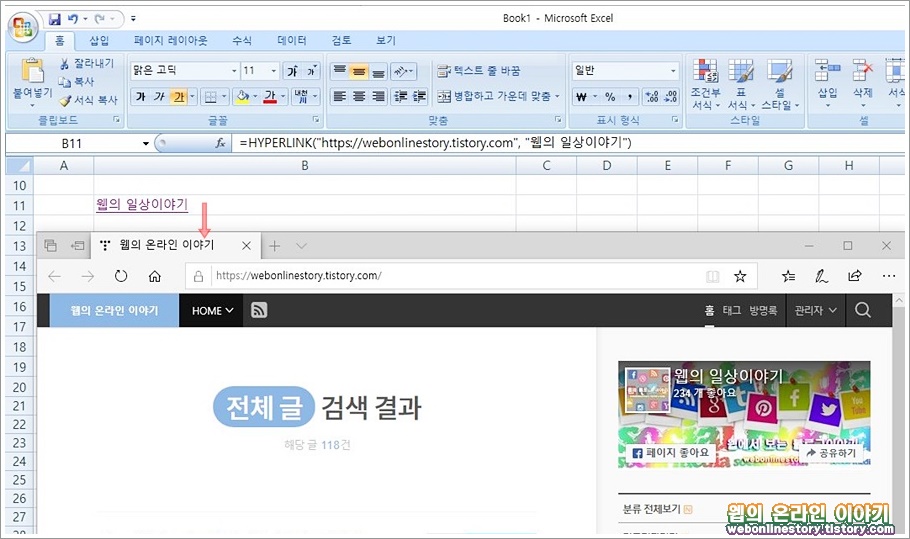The height and width of the screenshot is (539, 910).
Task: Increase decimal places
Action: click(652, 97)
